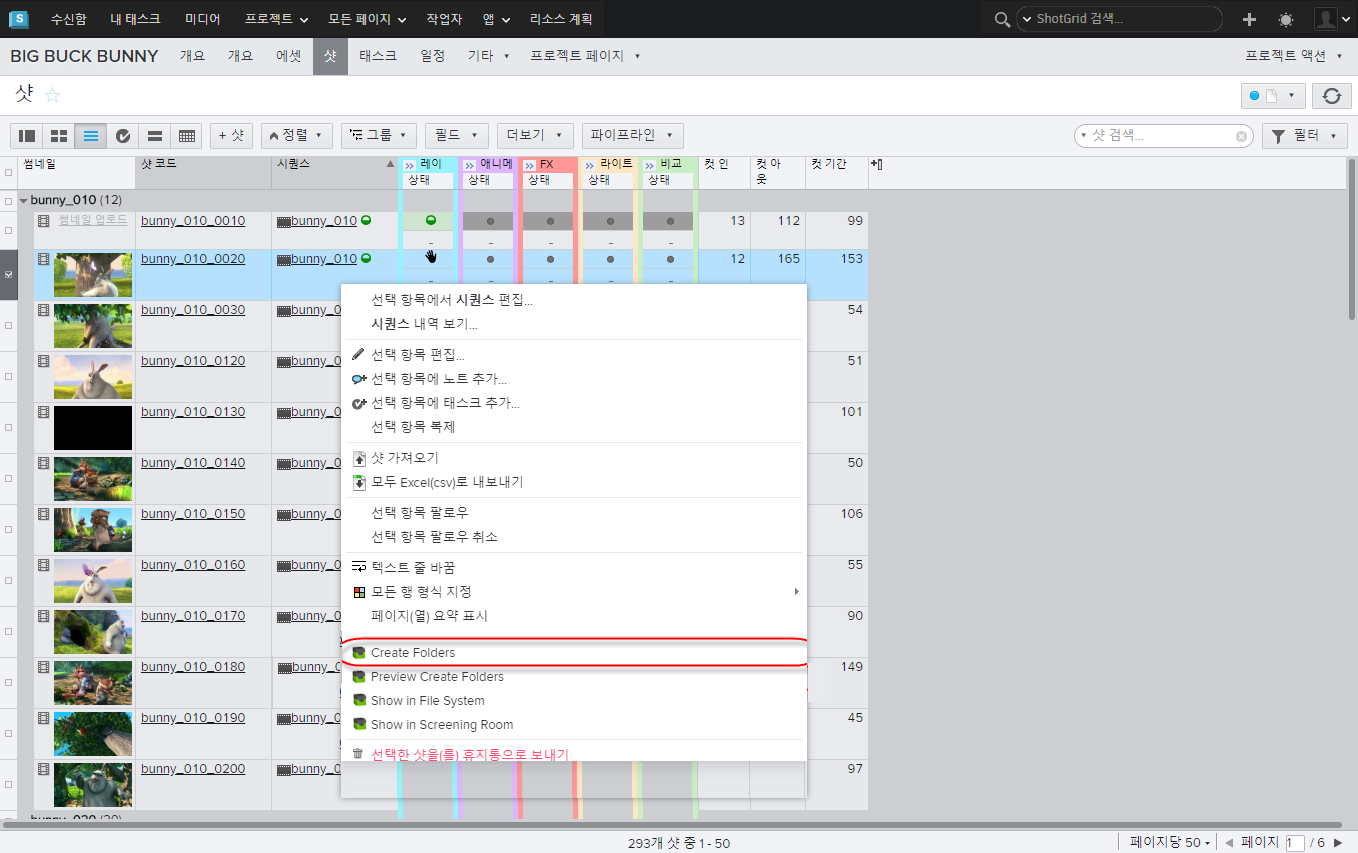Check the row checkbox for bunny_010_0030
The image size is (1358, 853).
(9, 325)
